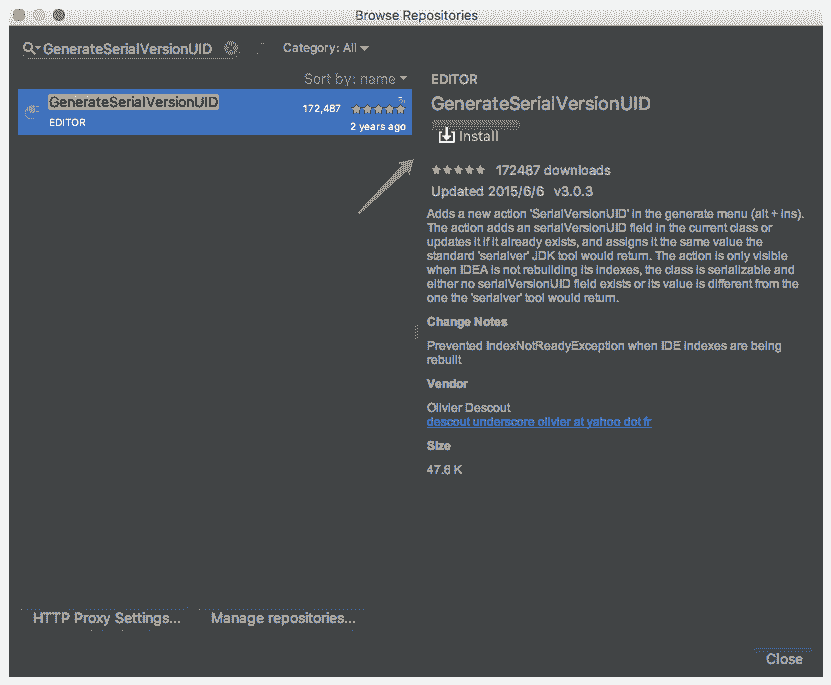Click the splitter handle between panels
Image resolution: width=831 pixels, height=685 pixels.
(x=416, y=332)
